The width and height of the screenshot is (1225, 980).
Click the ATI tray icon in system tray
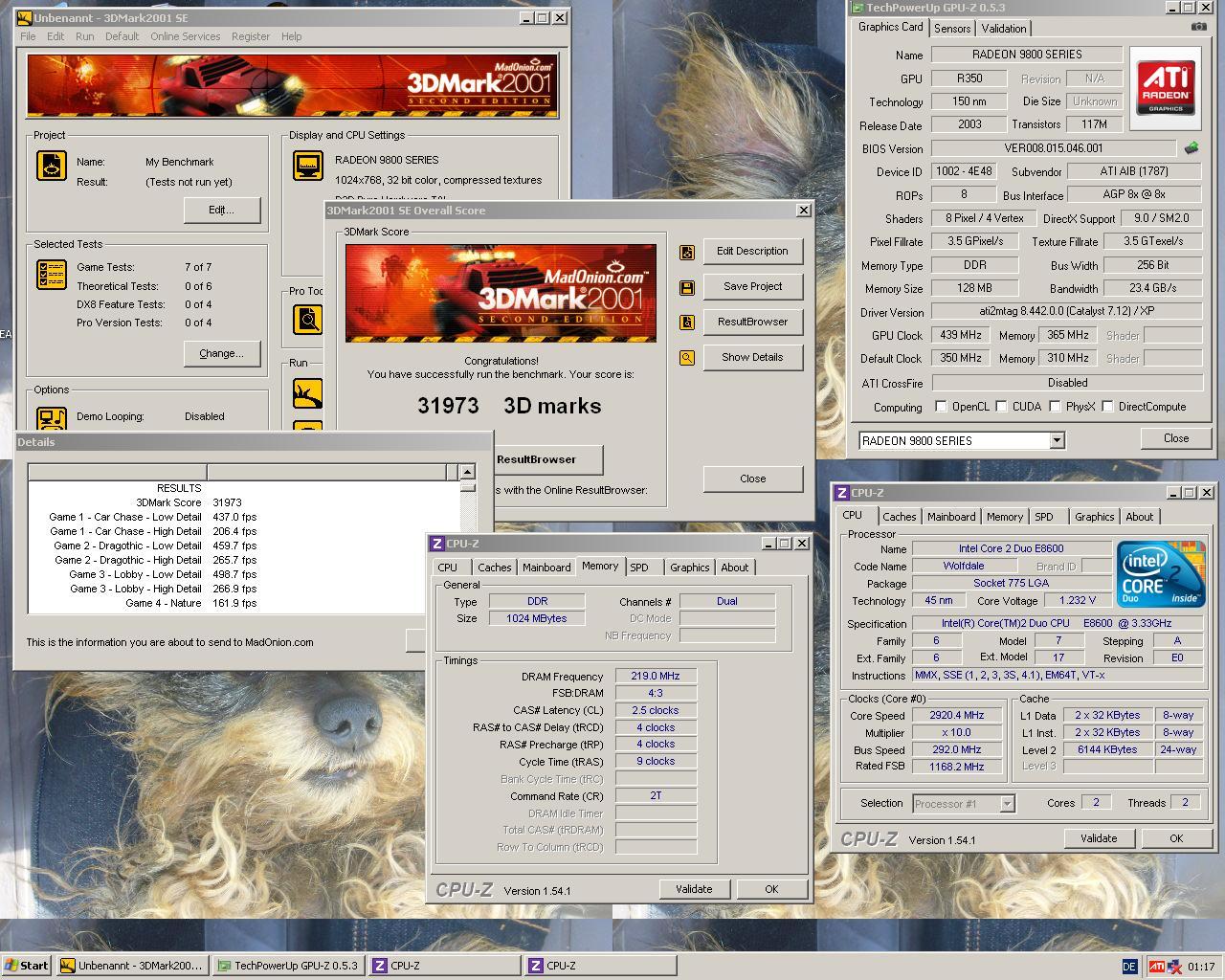click(1157, 966)
